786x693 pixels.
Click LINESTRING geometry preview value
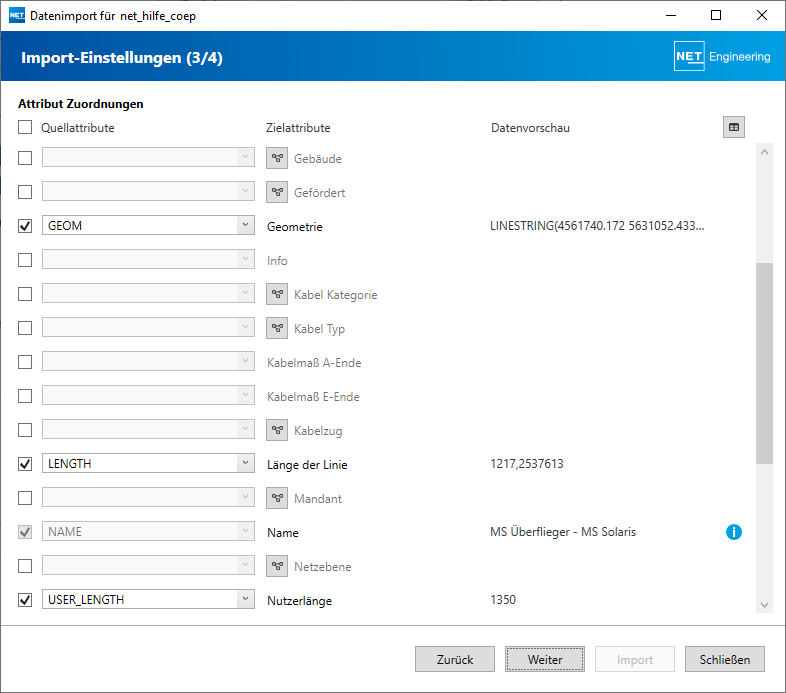pos(597,226)
